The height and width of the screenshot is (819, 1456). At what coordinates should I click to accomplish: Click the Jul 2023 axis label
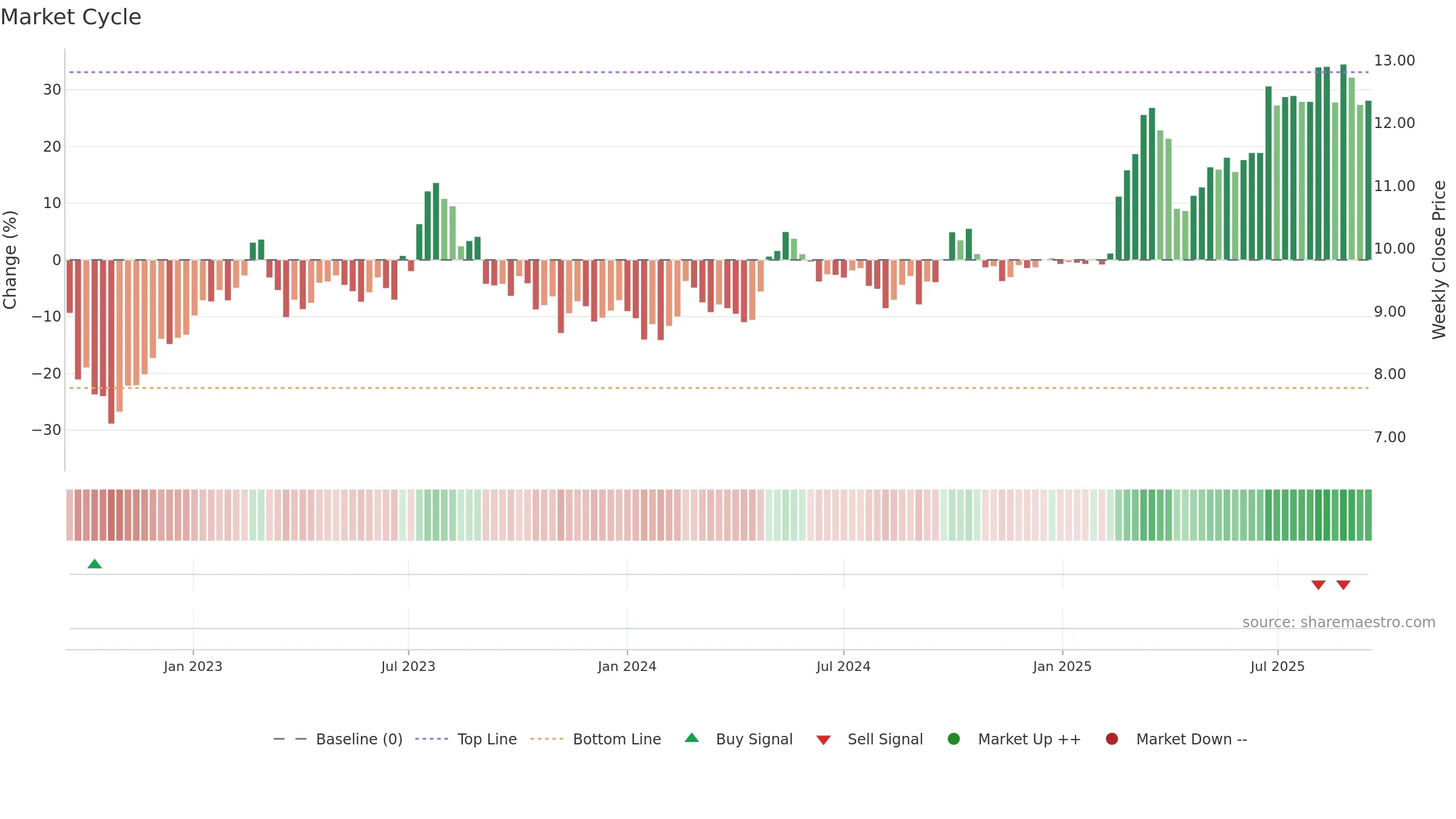408,667
